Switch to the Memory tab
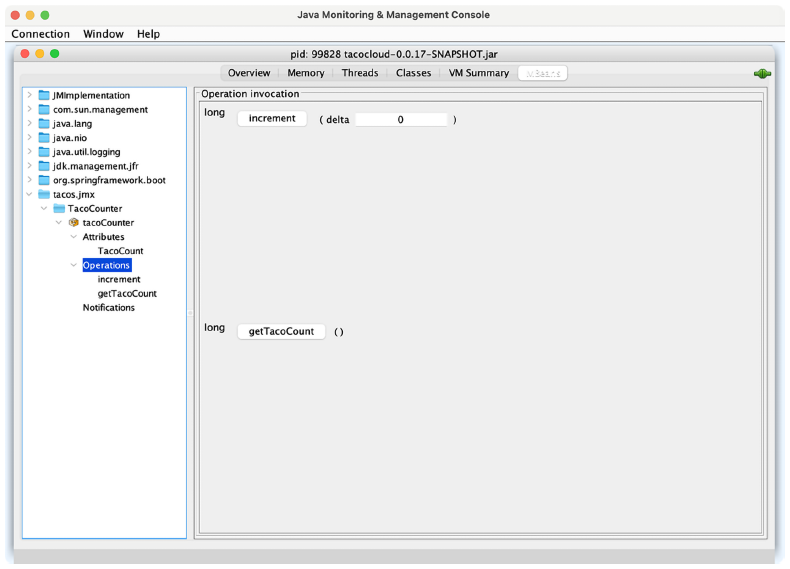The image size is (790, 569). click(x=305, y=73)
